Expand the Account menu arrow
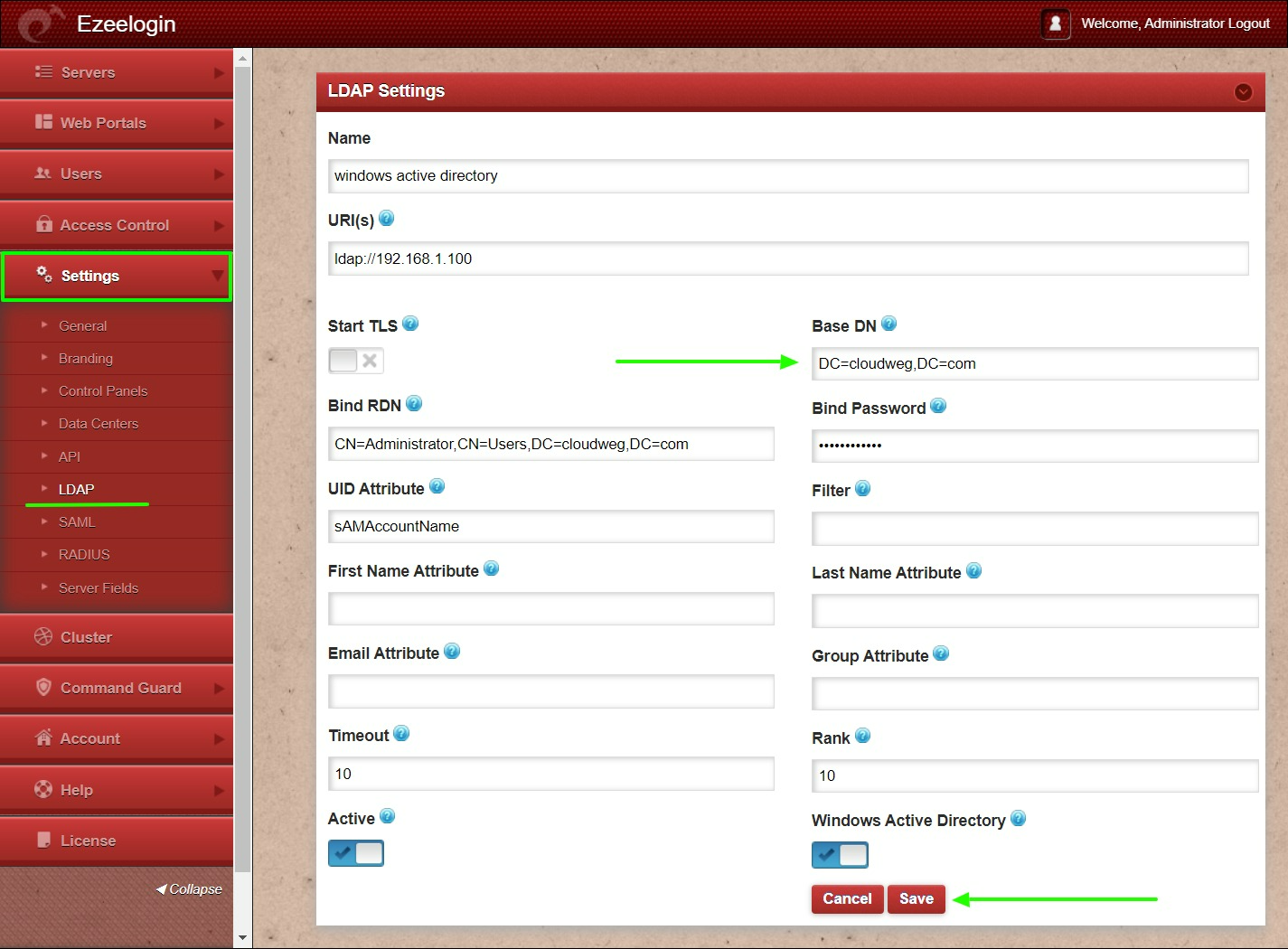Screen dimensions: 1288x949 click(x=219, y=738)
